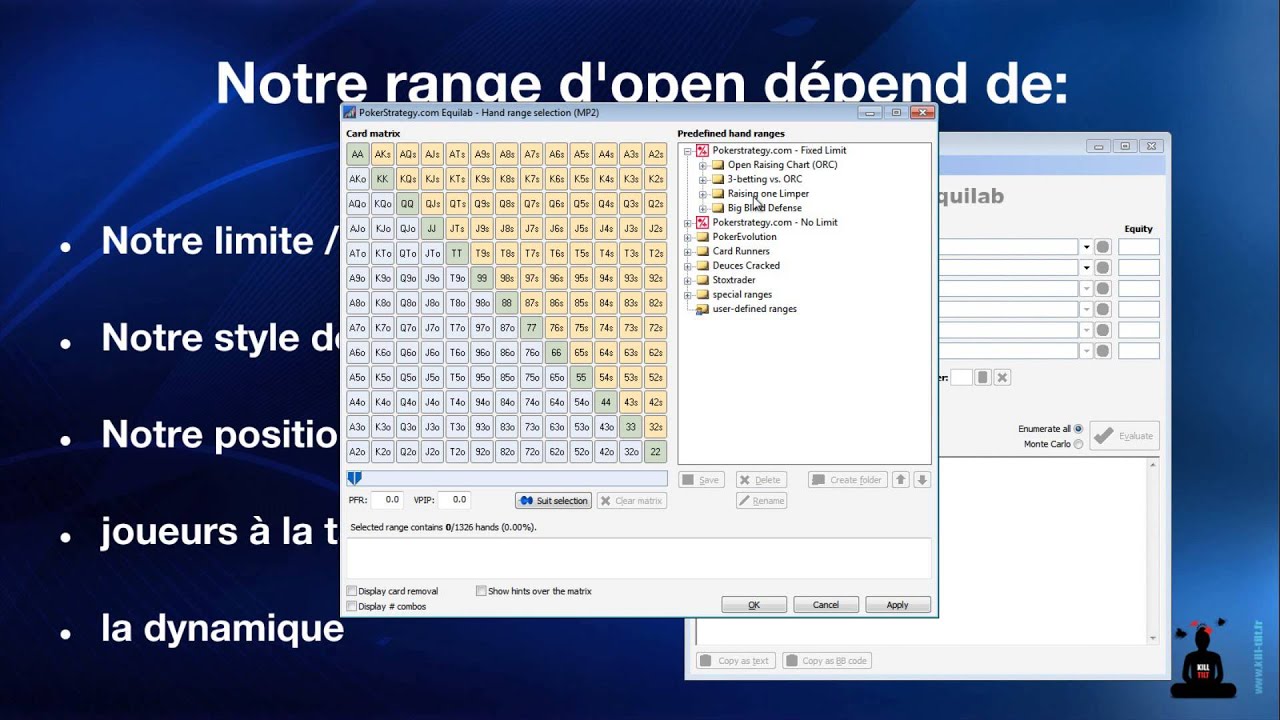
Task: Enable Display card removal checkbox
Action: coord(351,591)
